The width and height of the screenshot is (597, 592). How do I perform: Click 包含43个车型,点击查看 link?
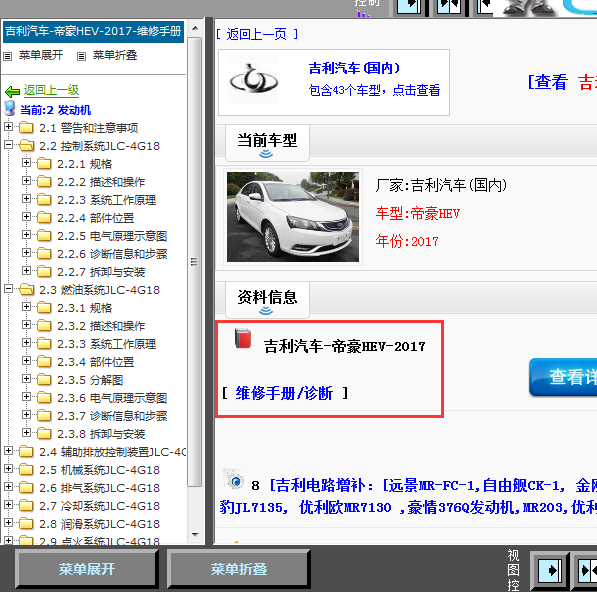[374, 90]
